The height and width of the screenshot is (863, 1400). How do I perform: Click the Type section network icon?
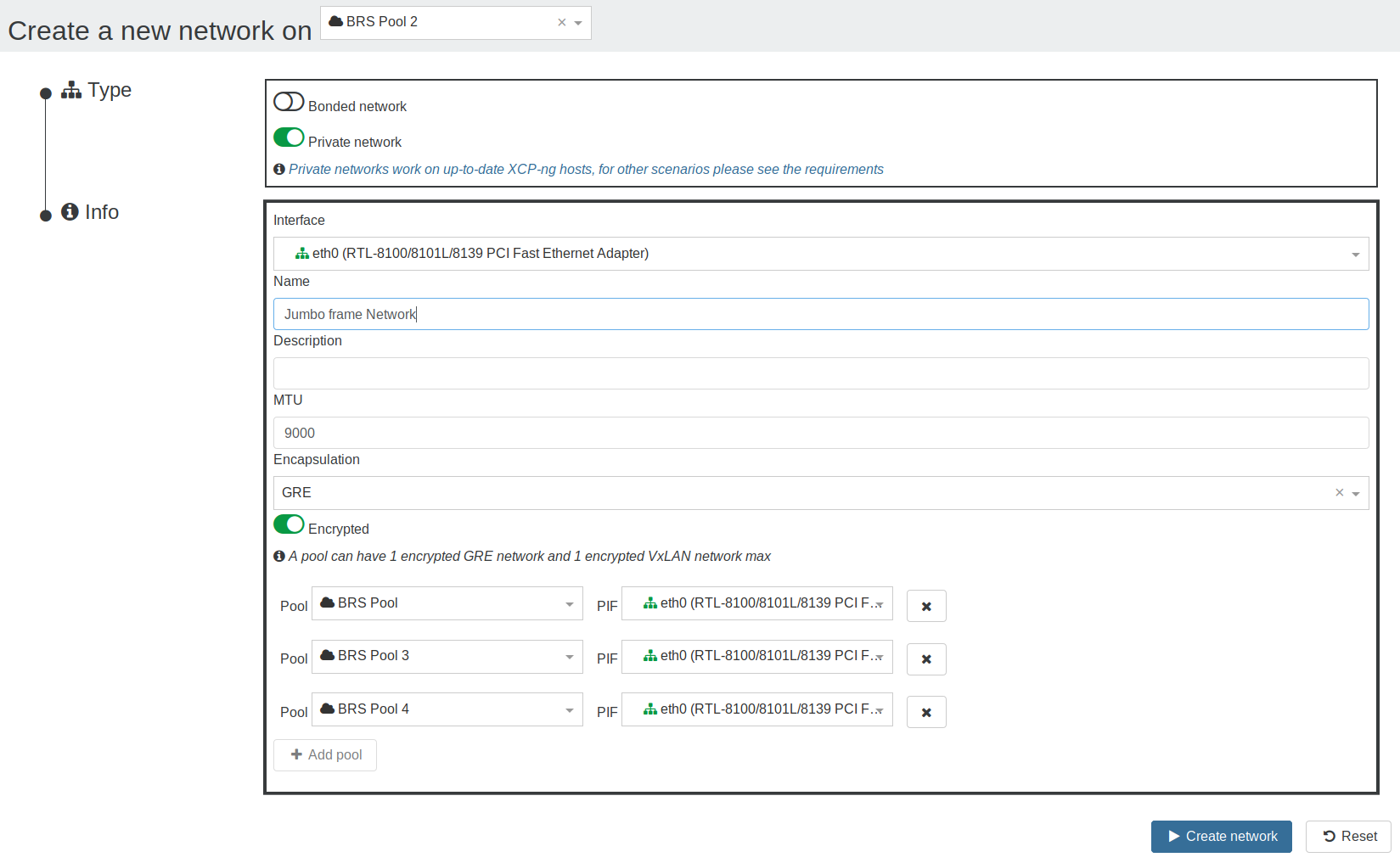[71, 90]
